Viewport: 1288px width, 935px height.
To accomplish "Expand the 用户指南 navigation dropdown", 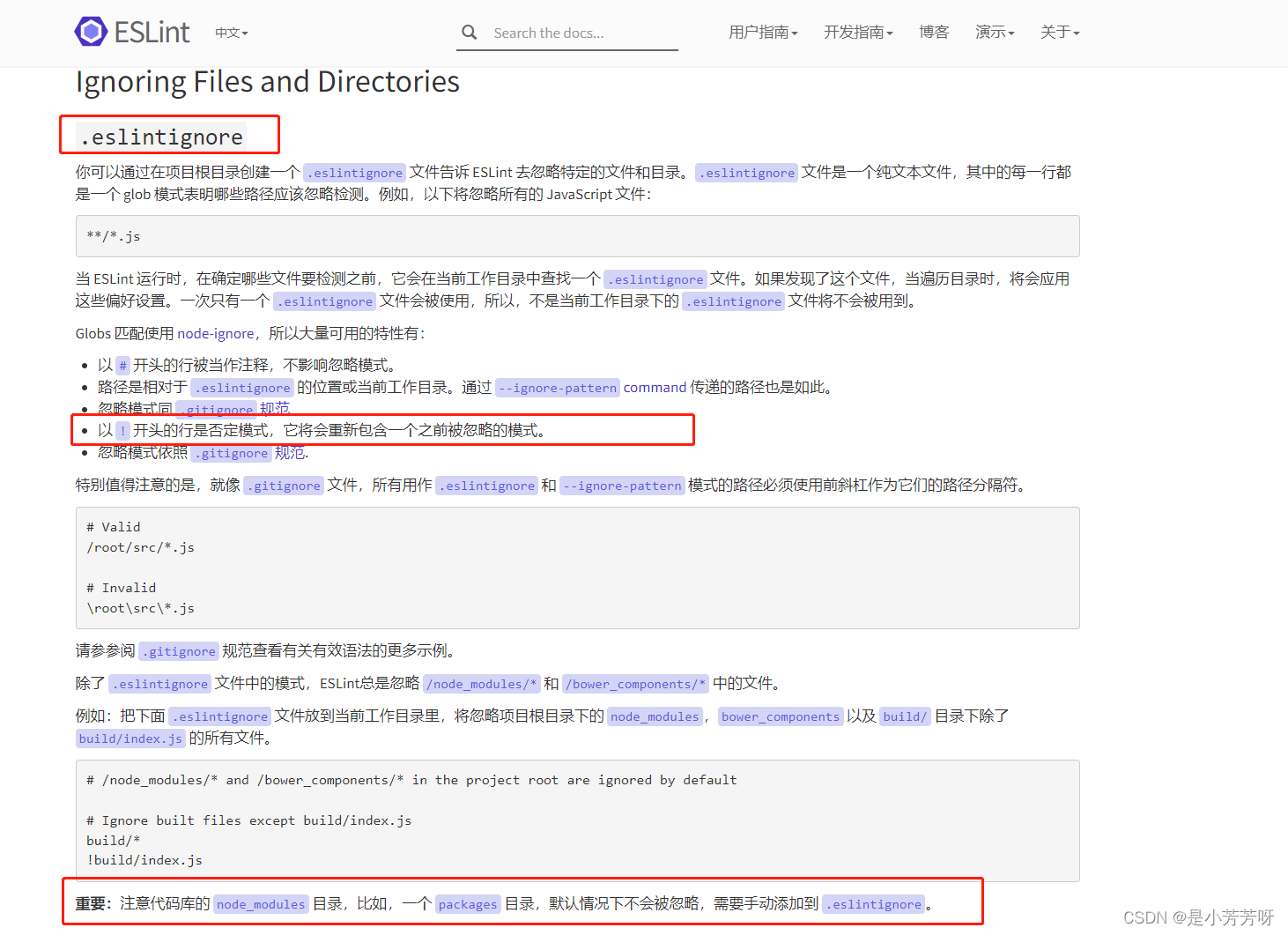I will tap(763, 32).
